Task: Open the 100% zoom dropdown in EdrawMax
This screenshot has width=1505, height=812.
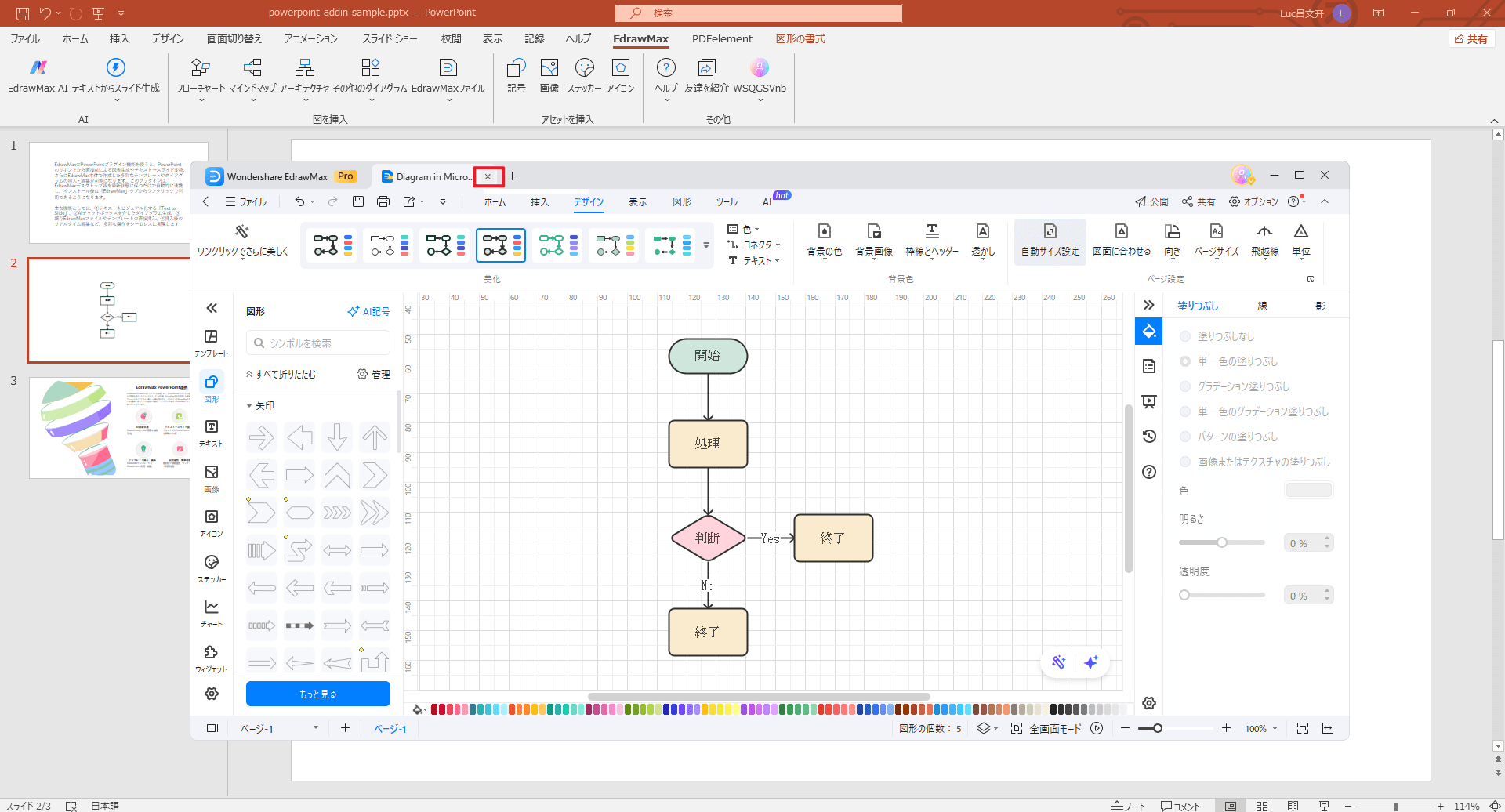Action: tap(1260, 729)
